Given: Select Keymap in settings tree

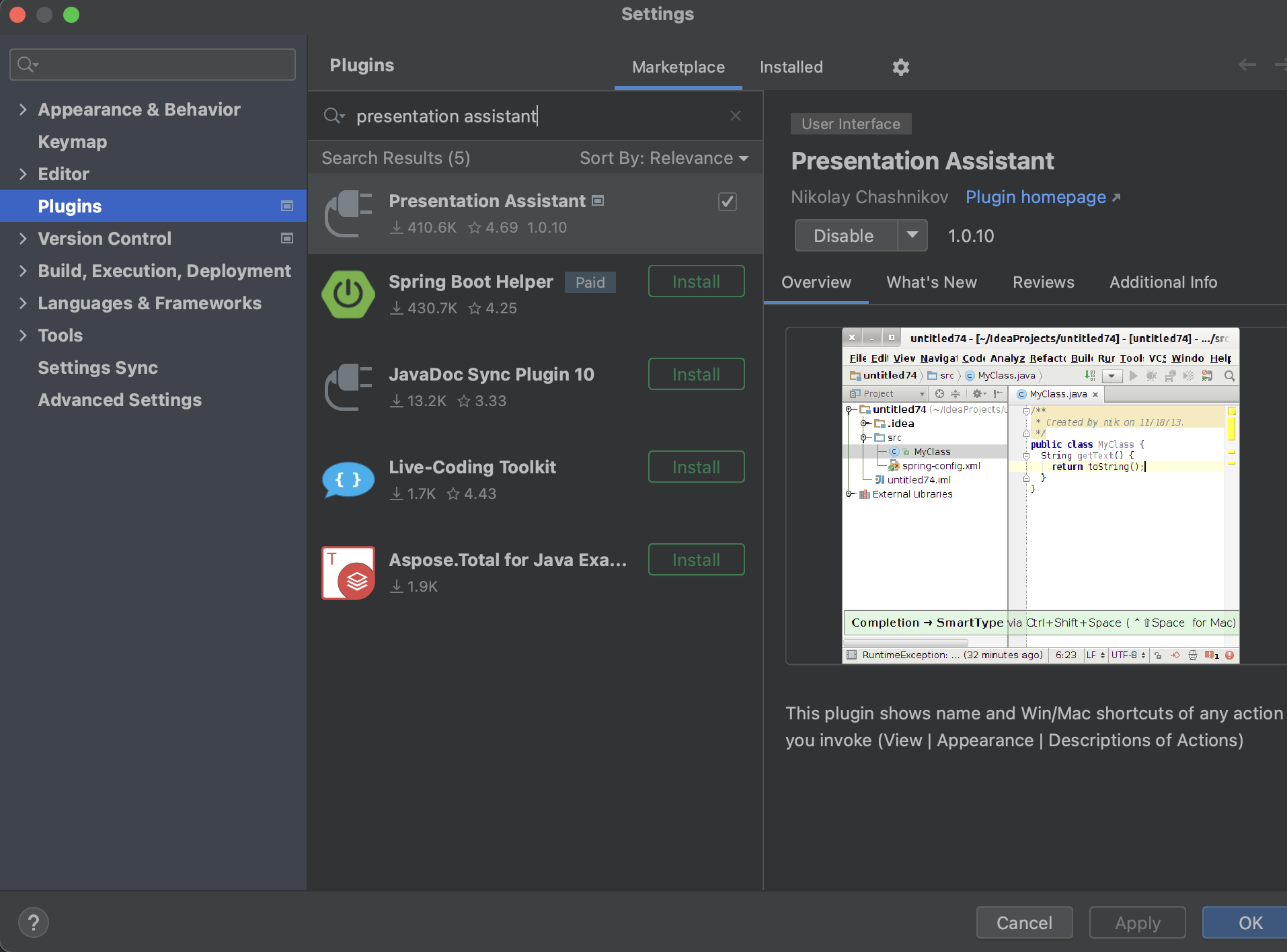Looking at the screenshot, I should 153,141.
